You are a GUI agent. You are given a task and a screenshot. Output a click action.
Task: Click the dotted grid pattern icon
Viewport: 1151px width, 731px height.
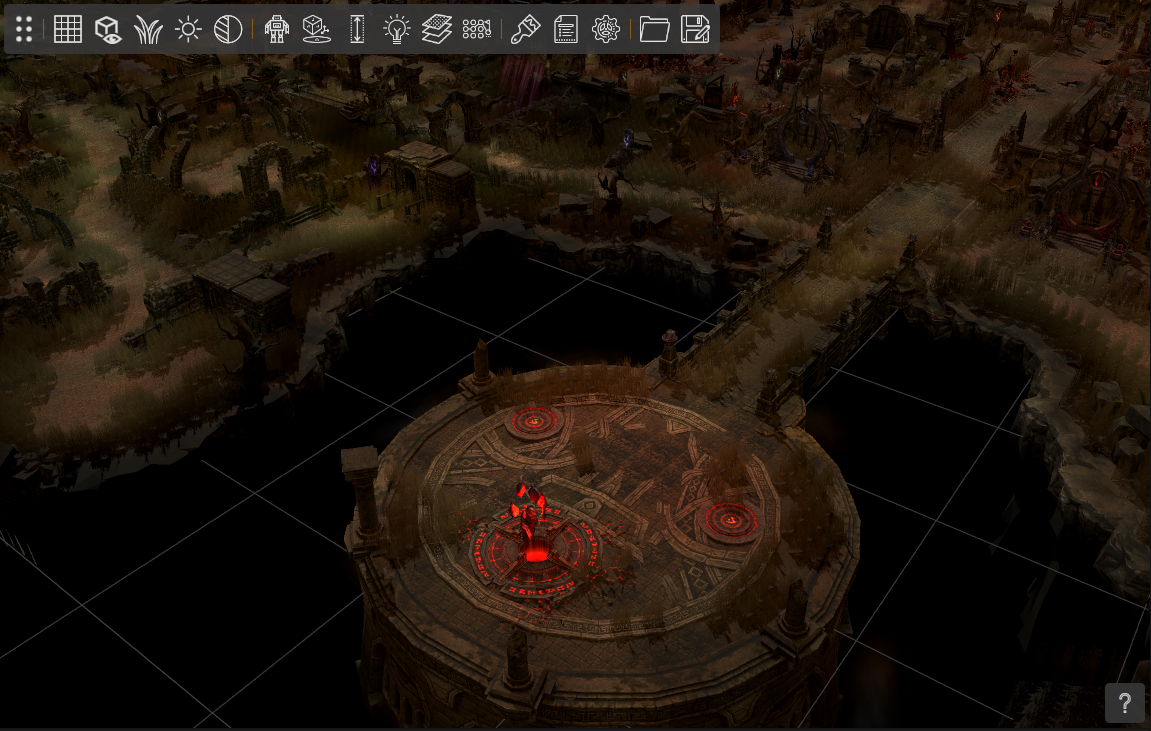coord(476,29)
